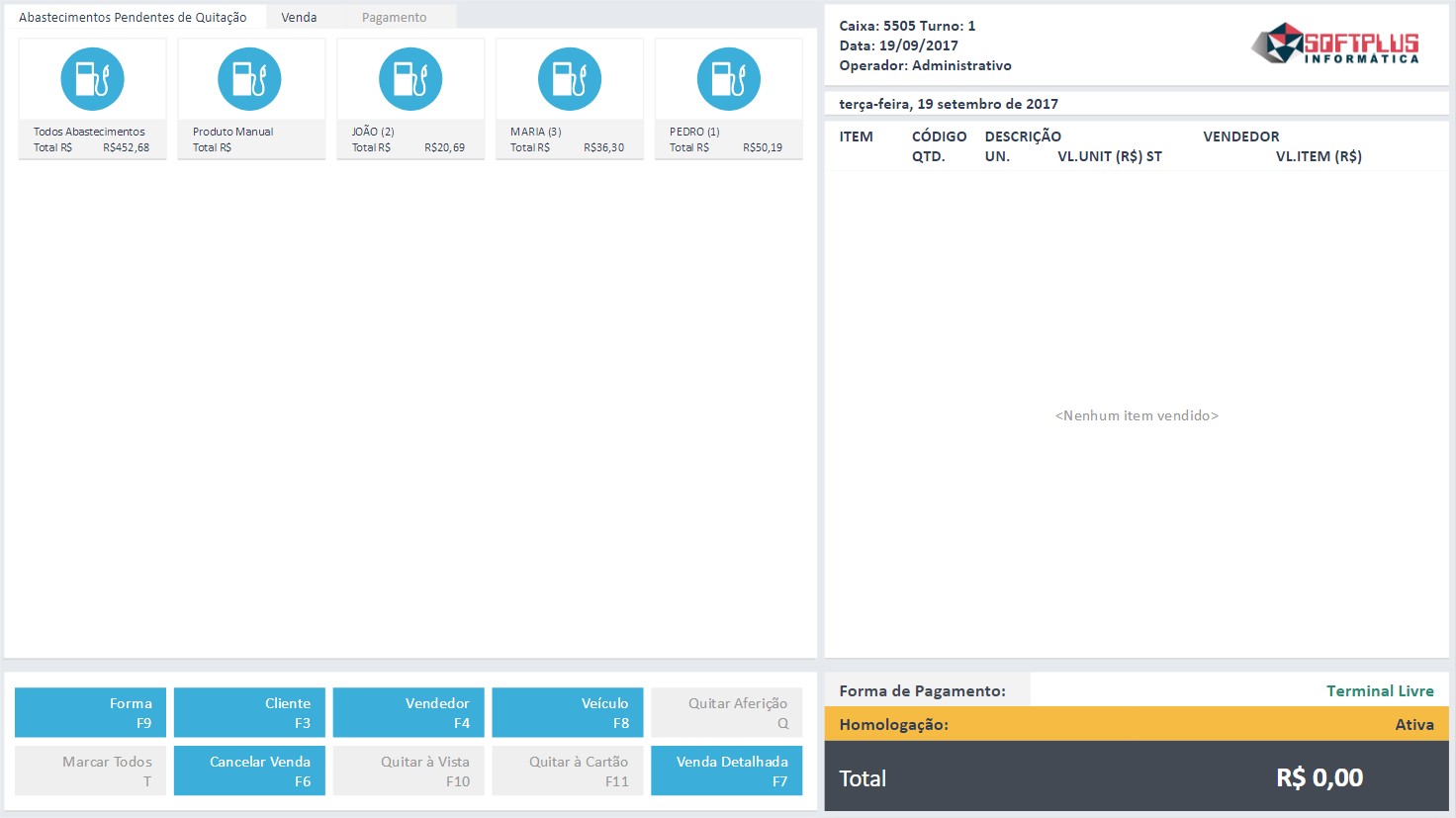This screenshot has width=1456, height=818.
Task: Click the R$36,30 total for MARIA
Action: point(604,147)
